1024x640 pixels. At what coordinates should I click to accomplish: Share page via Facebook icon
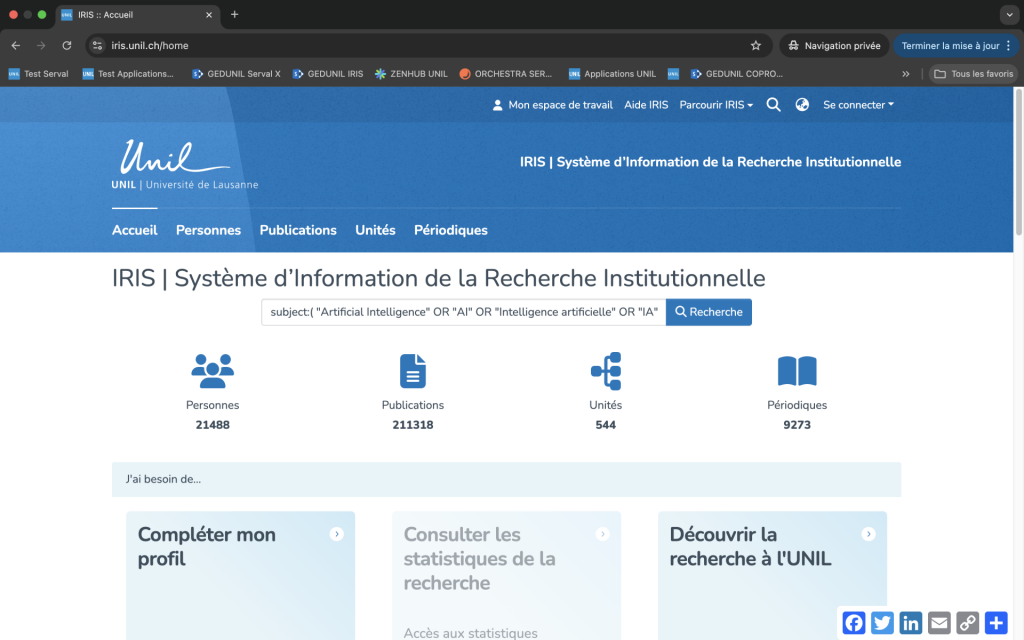point(854,623)
